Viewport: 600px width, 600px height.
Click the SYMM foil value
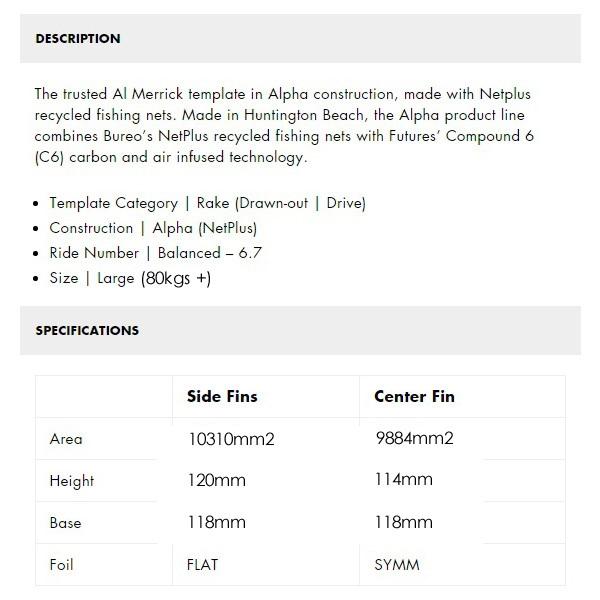[397, 565]
